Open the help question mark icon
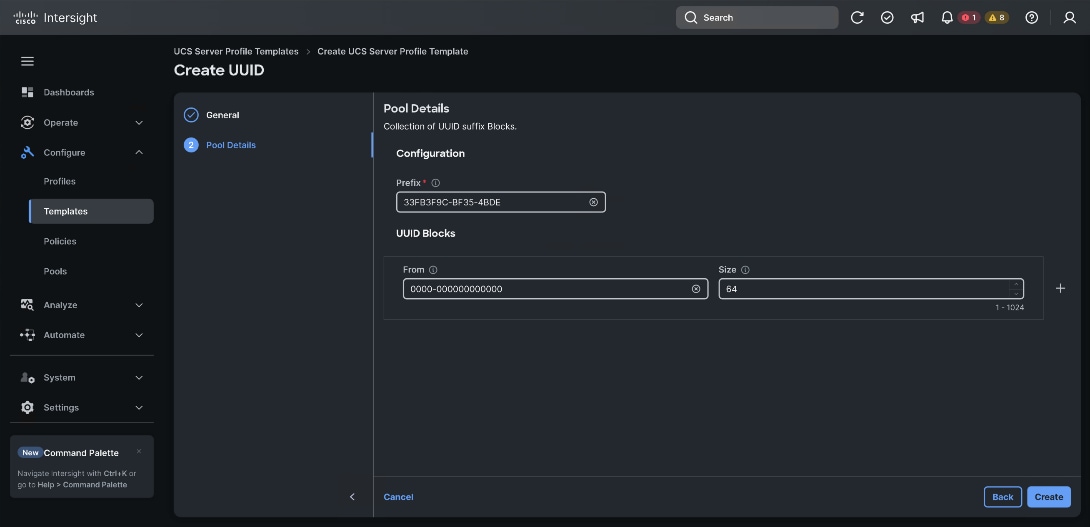The image size is (1090, 527). click(1032, 17)
